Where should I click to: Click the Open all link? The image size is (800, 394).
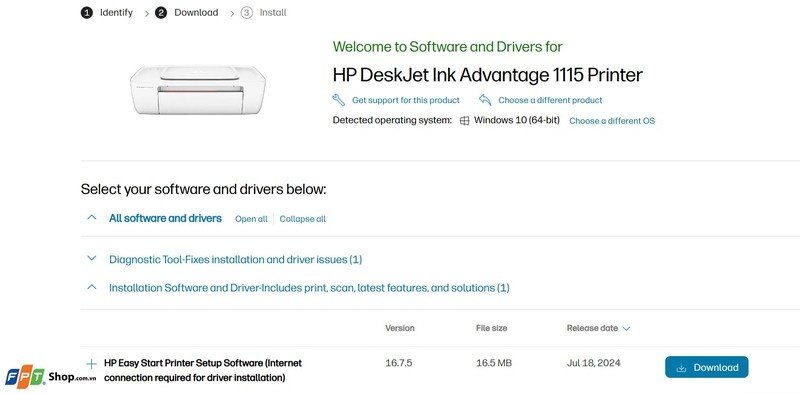tap(251, 219)
